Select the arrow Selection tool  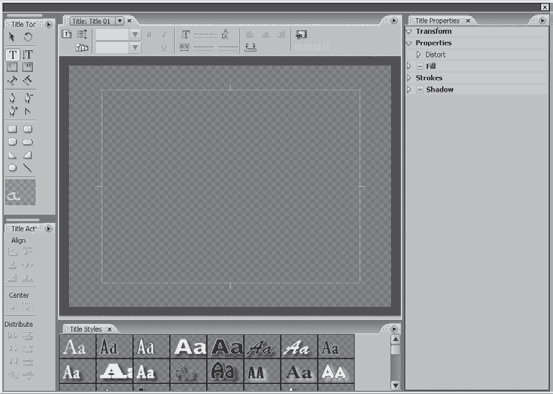click(12, 37)
